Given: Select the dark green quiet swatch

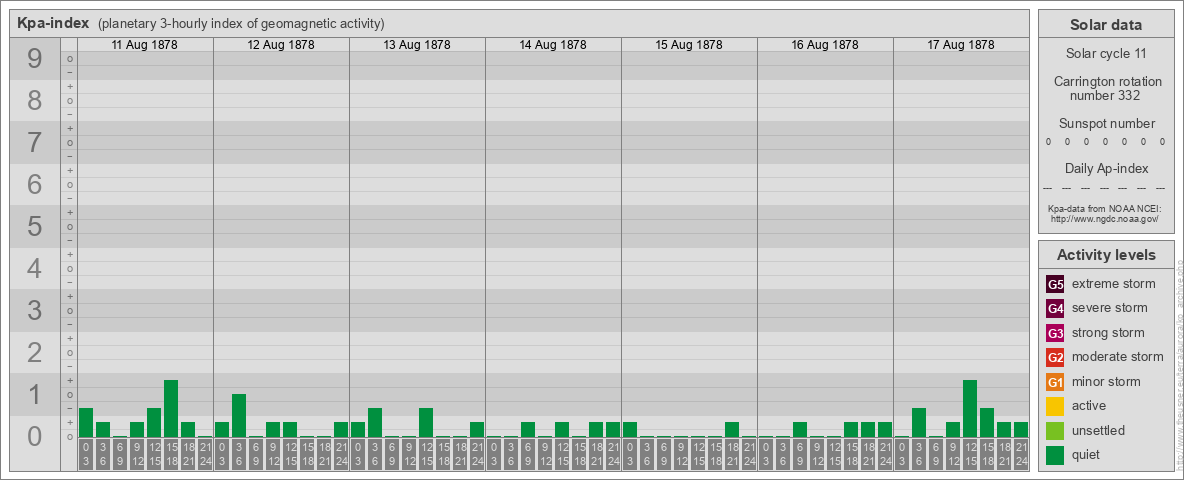Looking at the screenshot, I should (1055, 455).
